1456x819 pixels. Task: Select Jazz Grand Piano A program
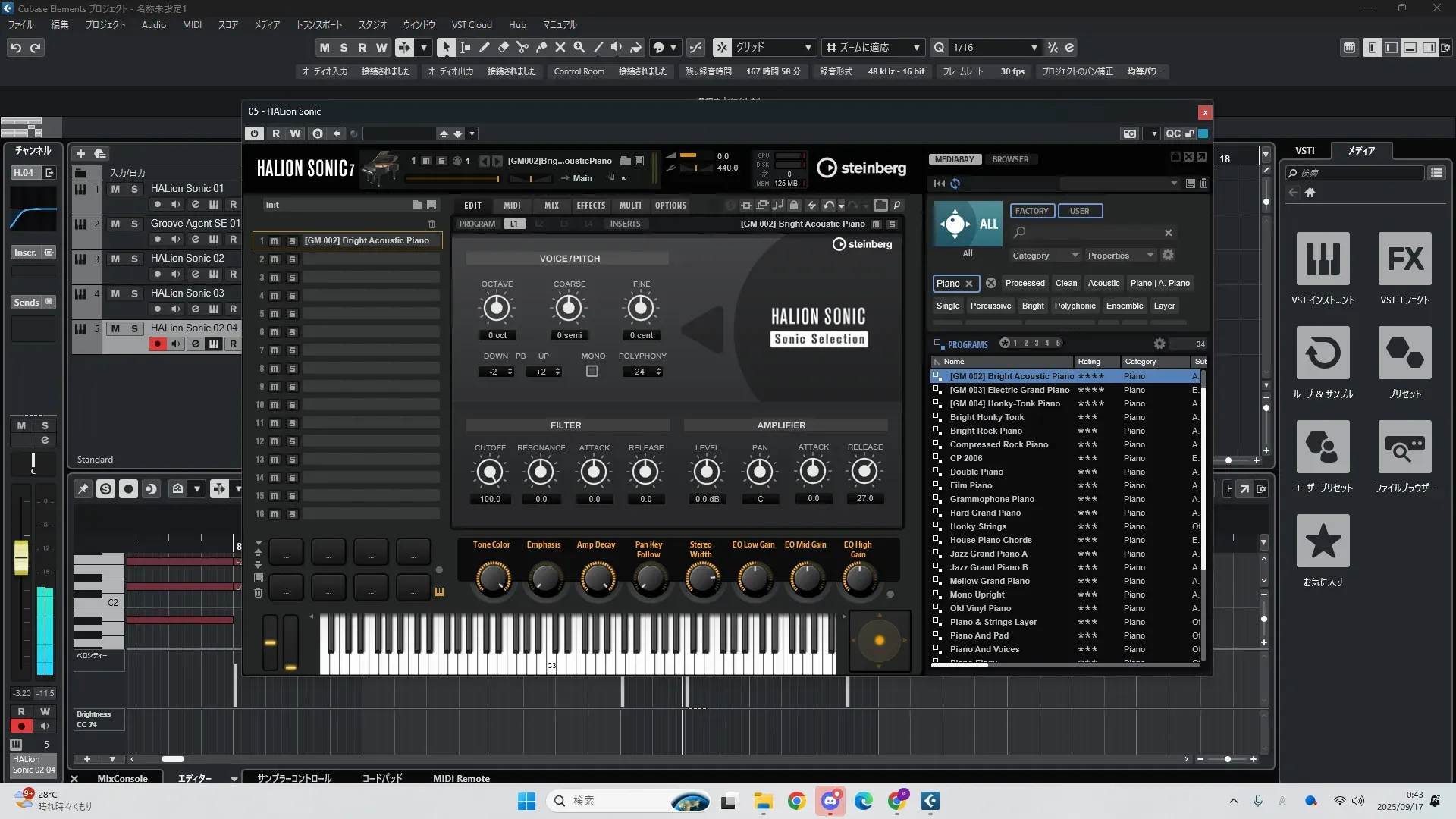point(988,554)
